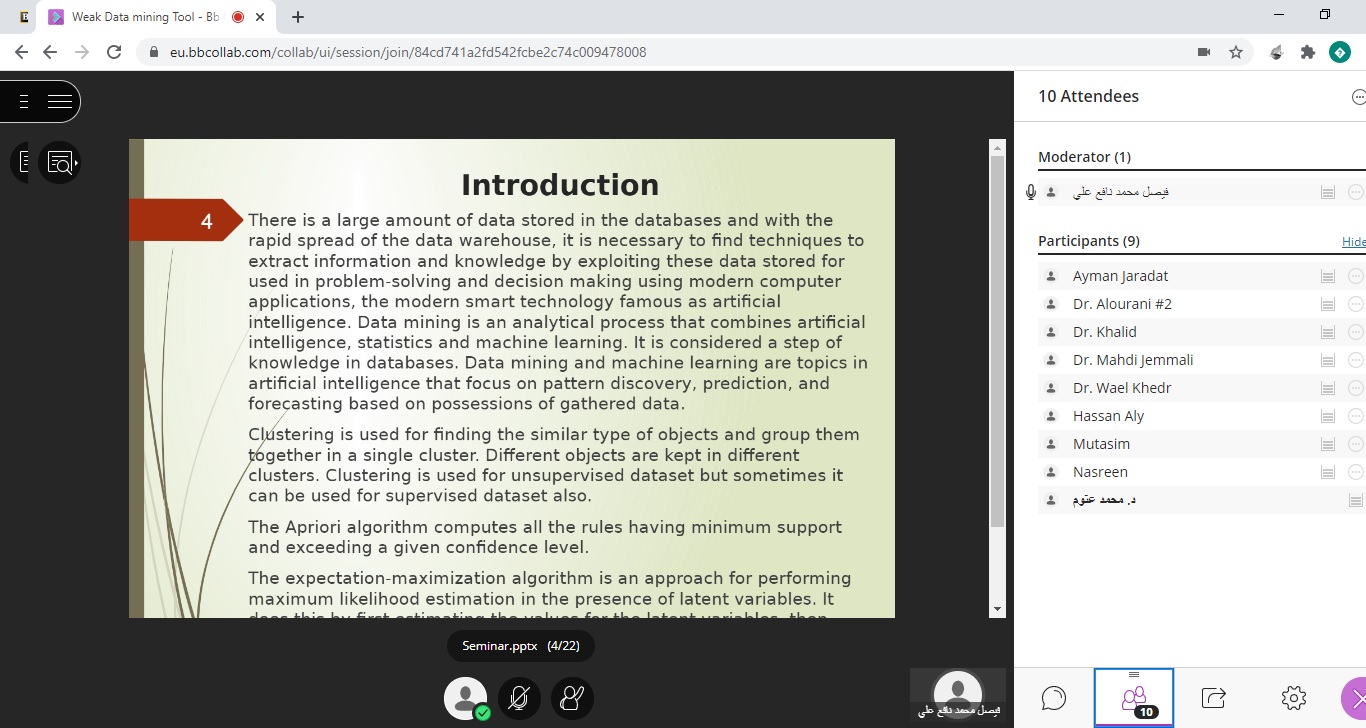Open attendee controls for Nasreen
1366x728 pixels.
point(1356,472)
